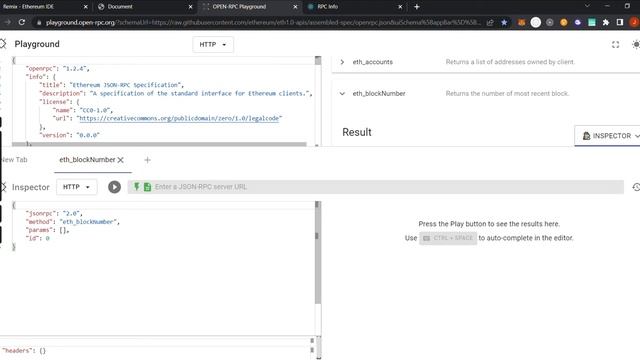Toggle the browser side panel icon
This screenshot has height=360, width=640.
pyautogui.click(x=620, y=22)
